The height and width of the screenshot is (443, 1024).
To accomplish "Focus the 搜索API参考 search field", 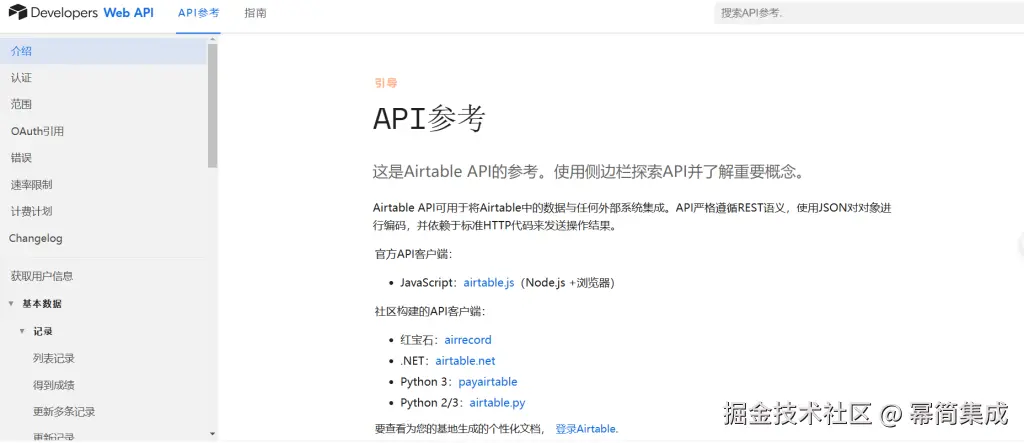I will tap(869, 13).
